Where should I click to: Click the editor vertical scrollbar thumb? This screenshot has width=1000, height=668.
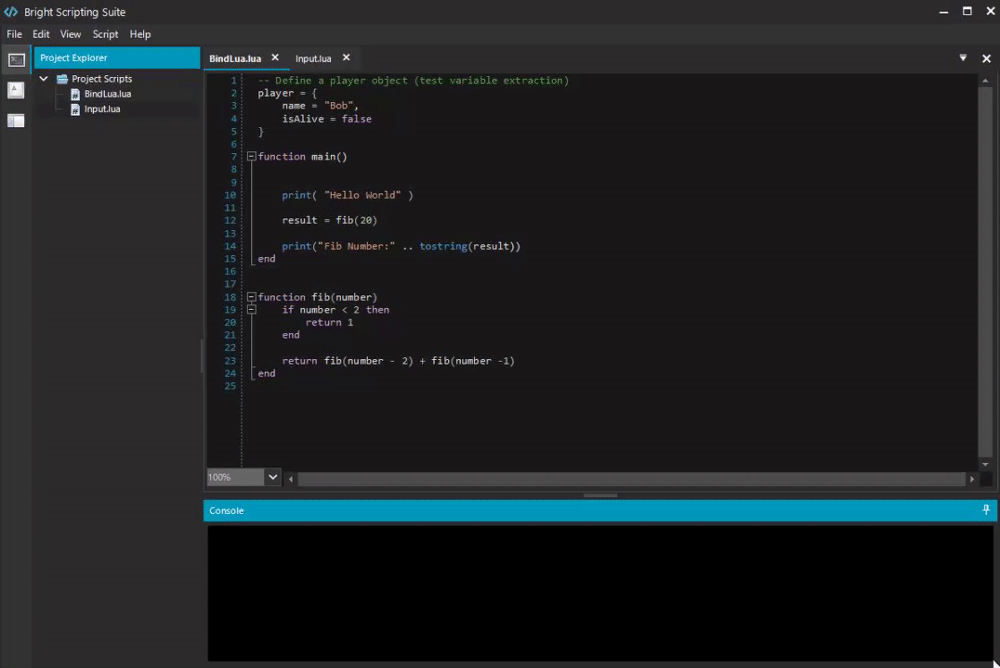point(985,272)
